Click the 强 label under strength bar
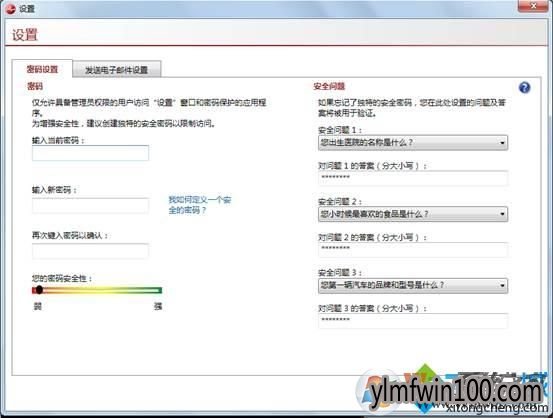The image size is (553, 418). (x=158, y=306)
